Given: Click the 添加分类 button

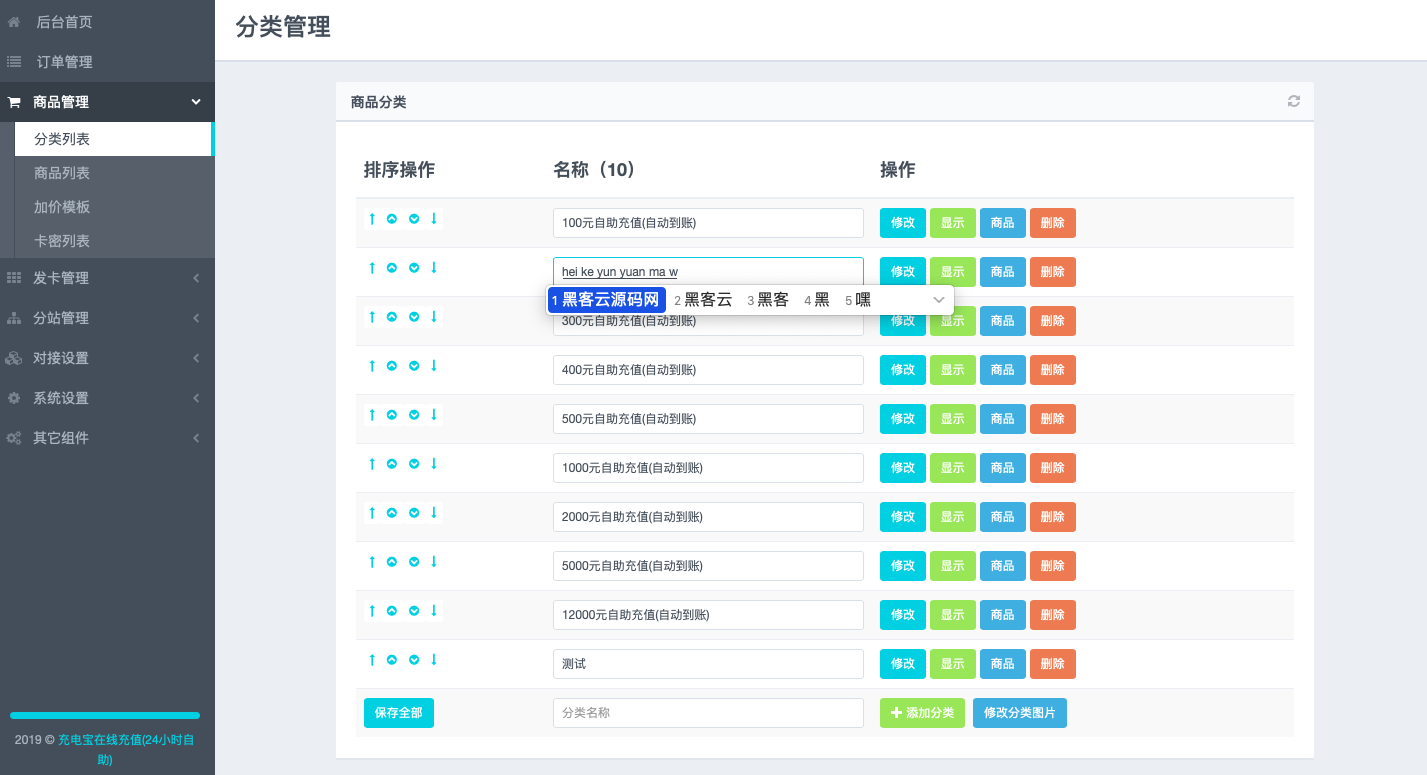Looking at the screenshot, I should tap(922, 713).
